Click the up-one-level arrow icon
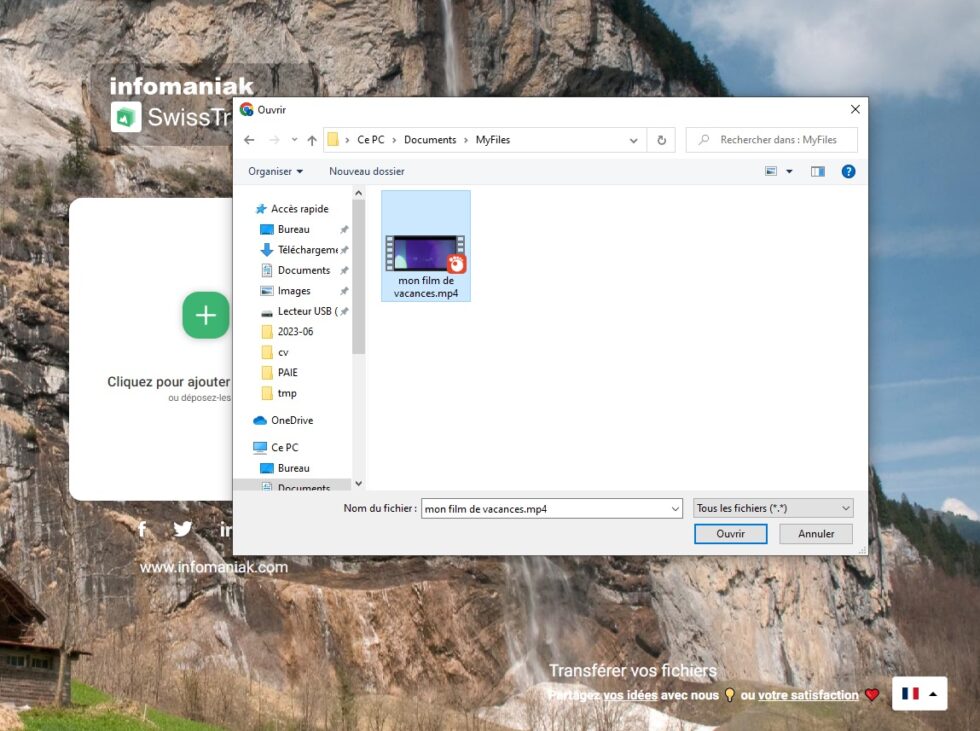This screenshot has height=731, width=980. click(x=312, y=140)
